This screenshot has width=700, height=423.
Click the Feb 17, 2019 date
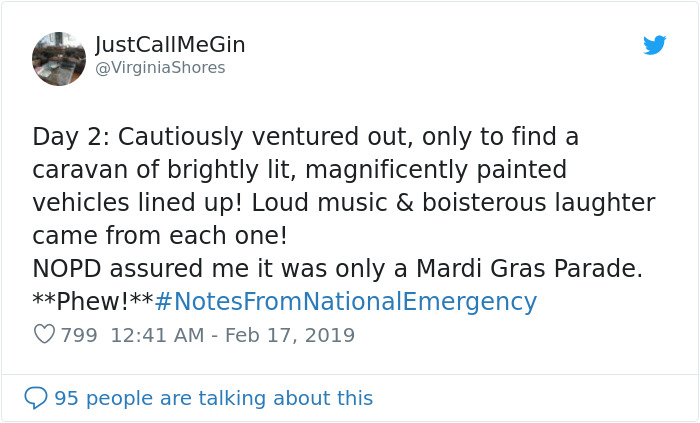pyautogui.click(x=290, y=335)
